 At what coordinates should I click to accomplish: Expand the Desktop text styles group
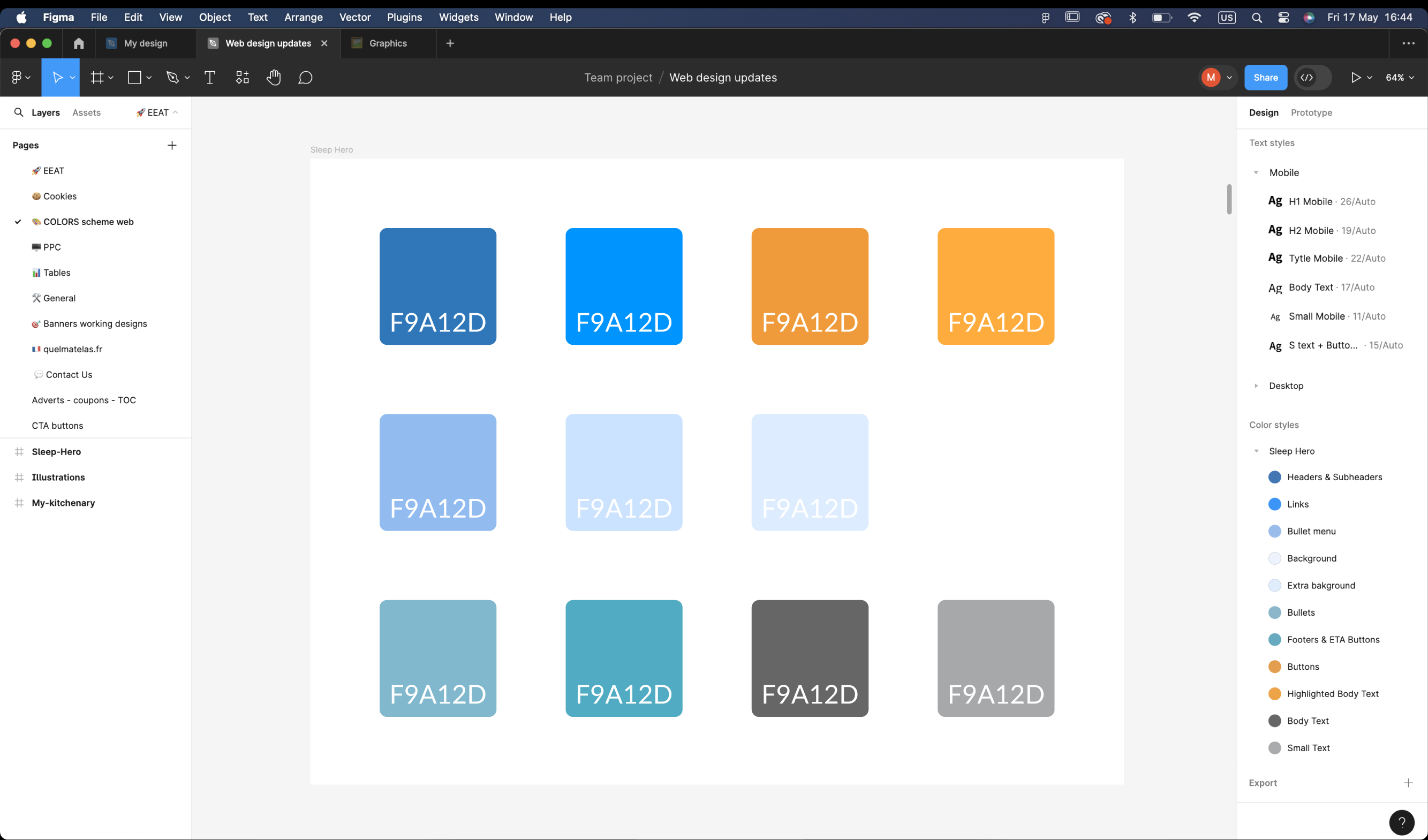point(1256,385)
